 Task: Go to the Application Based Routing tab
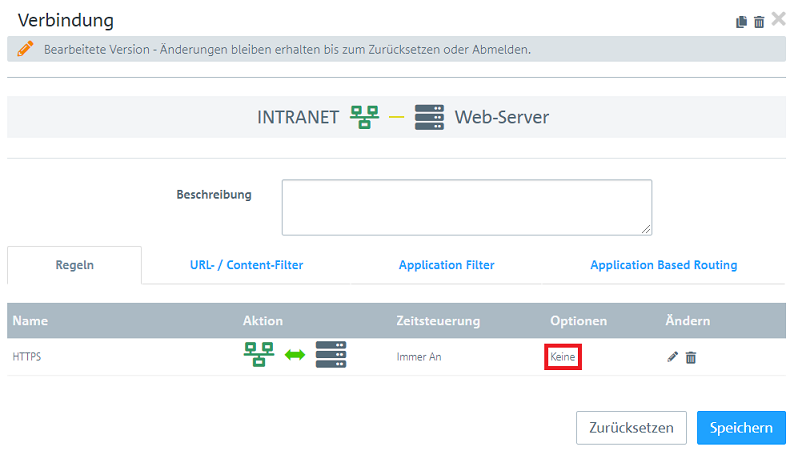point(663,265)
